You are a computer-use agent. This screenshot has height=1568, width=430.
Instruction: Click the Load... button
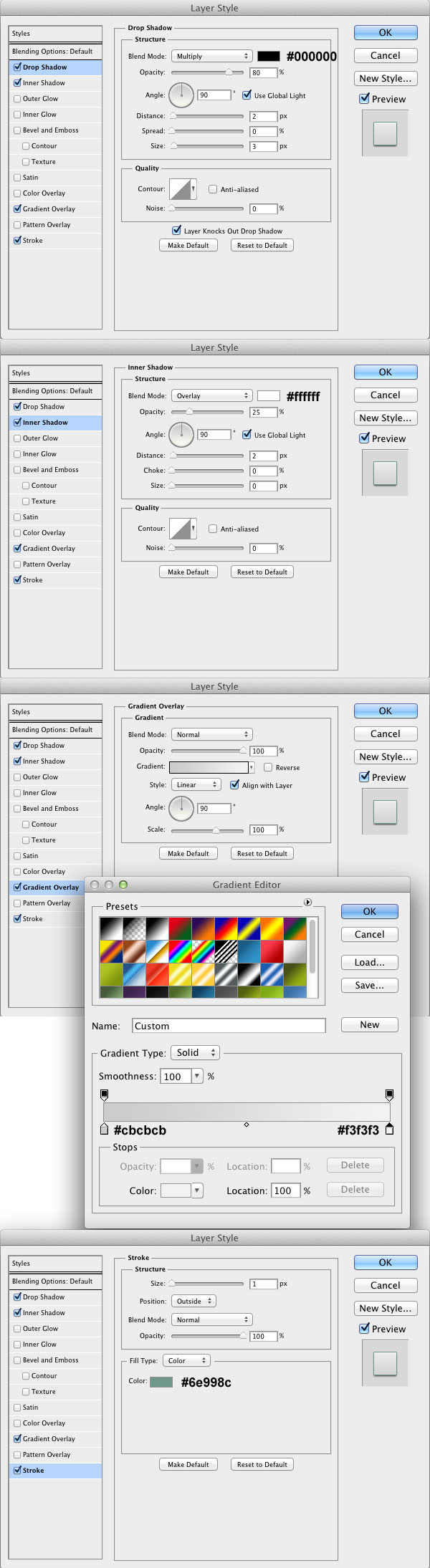369,962
